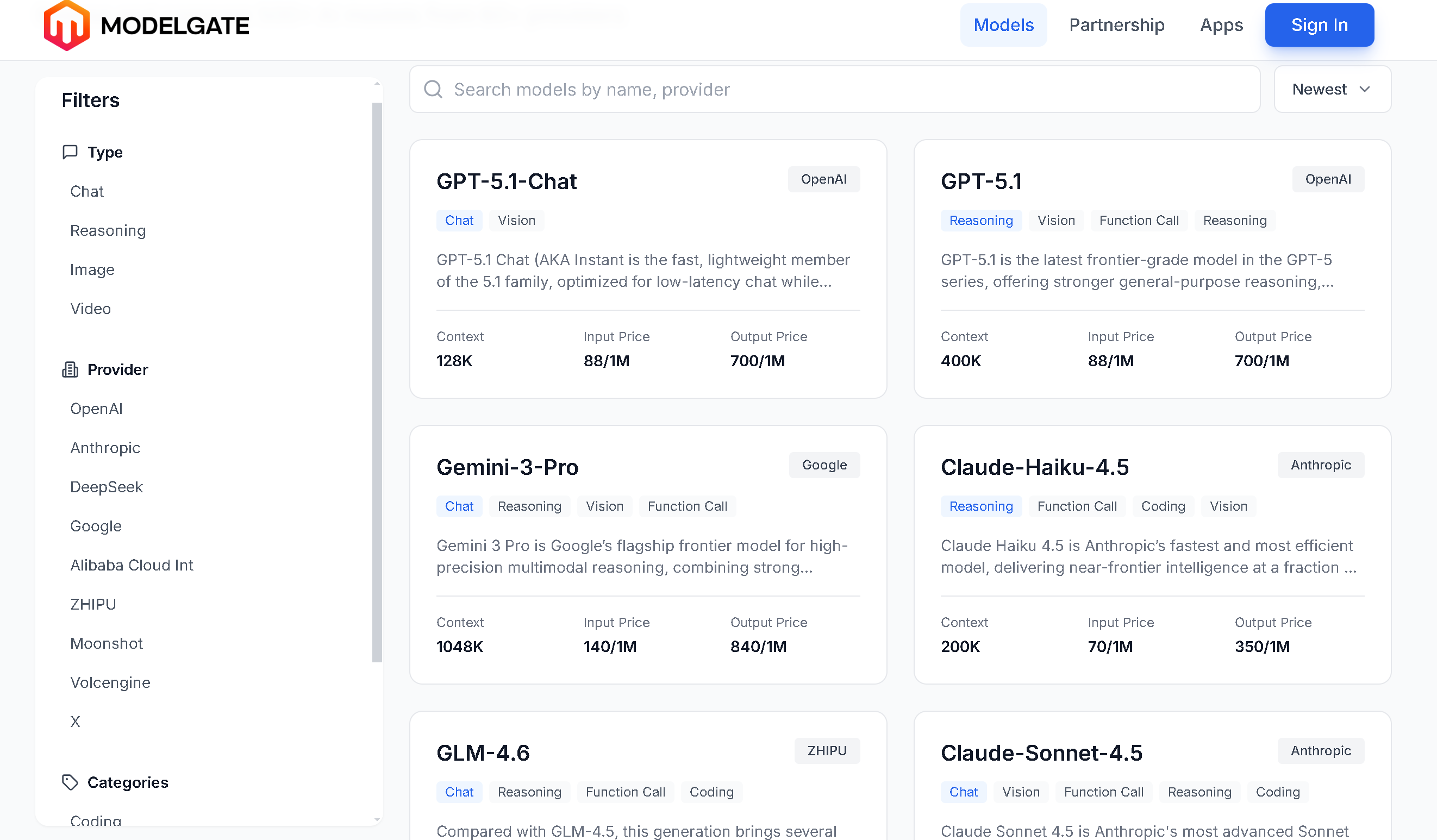Click the Filters panel scroll-down arrow

point(377,820)
